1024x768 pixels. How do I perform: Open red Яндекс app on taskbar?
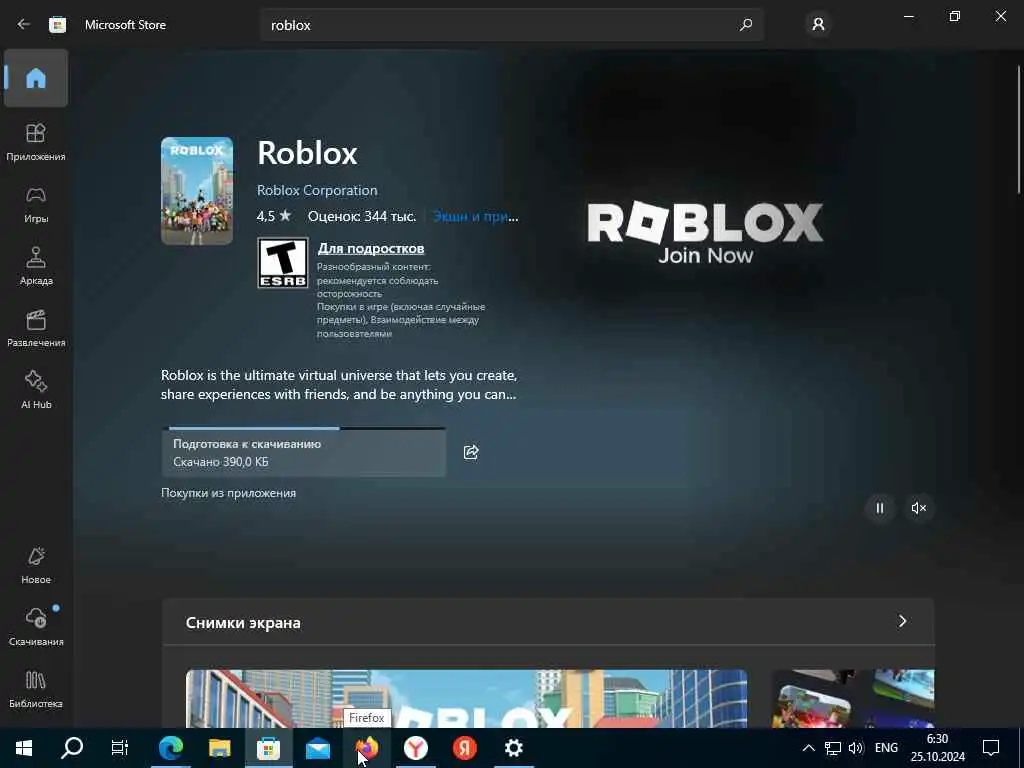click(x=464, y=748)
